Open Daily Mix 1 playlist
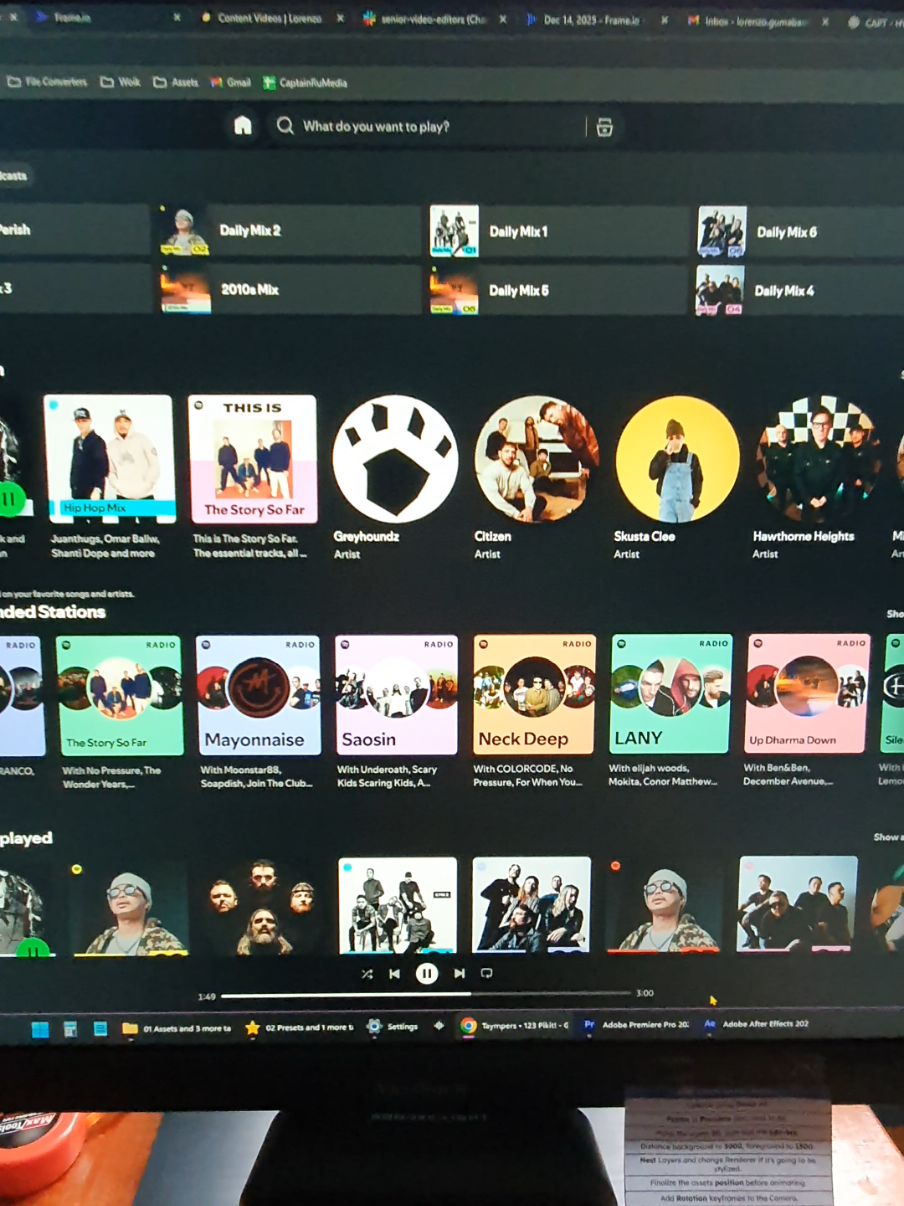 click(x=557, y=231)
